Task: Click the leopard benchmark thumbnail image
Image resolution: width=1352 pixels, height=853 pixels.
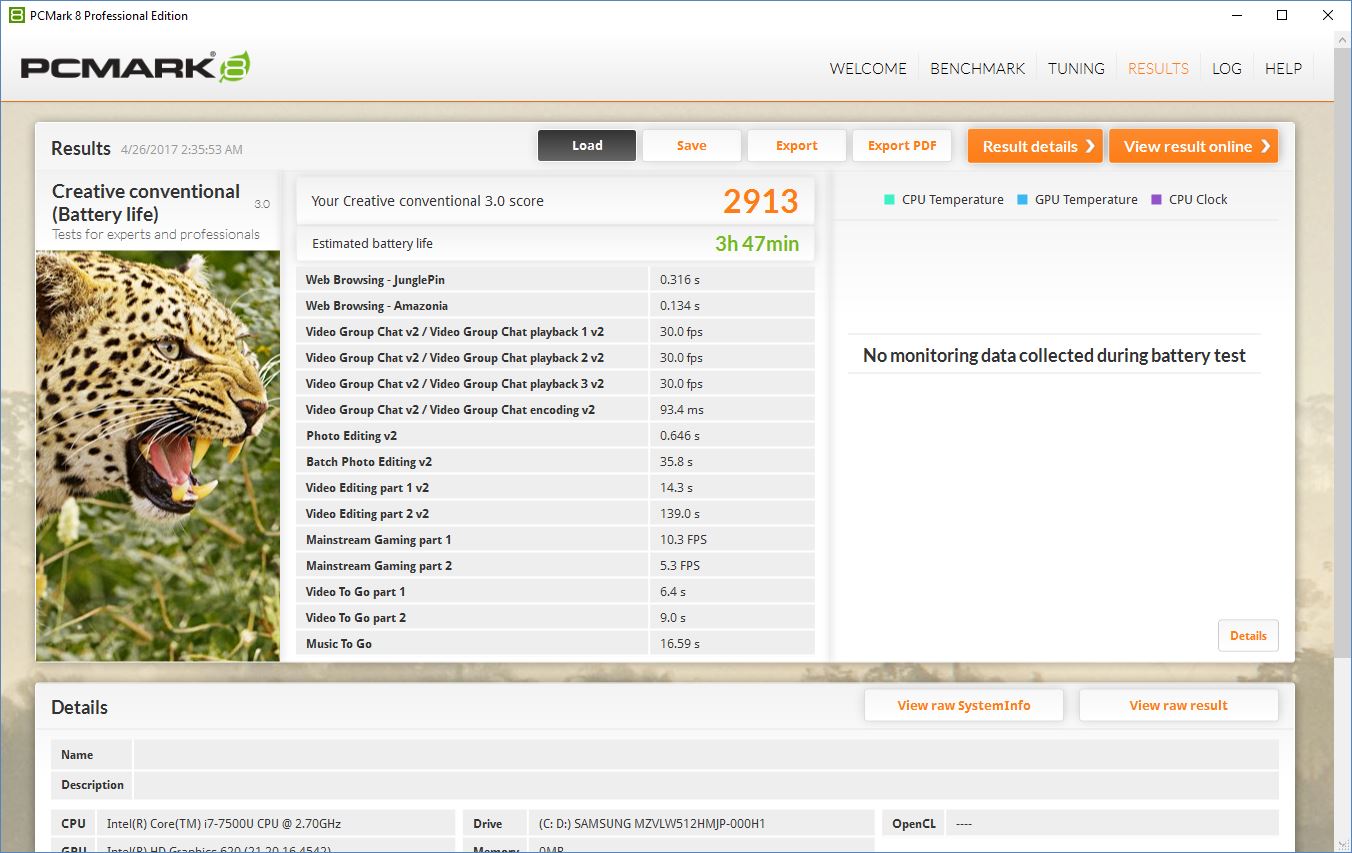Action: point(158,455)
